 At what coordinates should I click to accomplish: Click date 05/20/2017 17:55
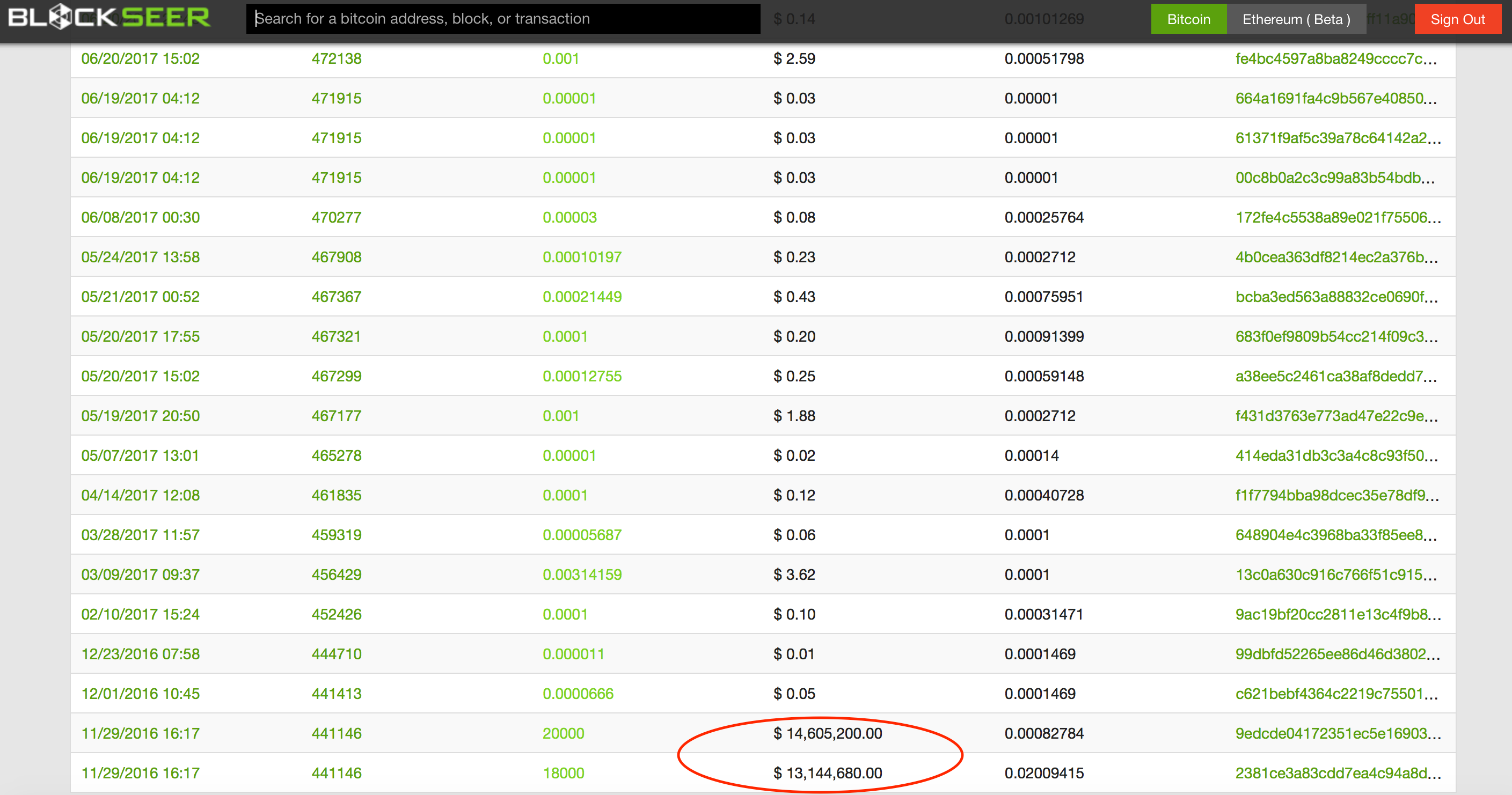(140, 337)
